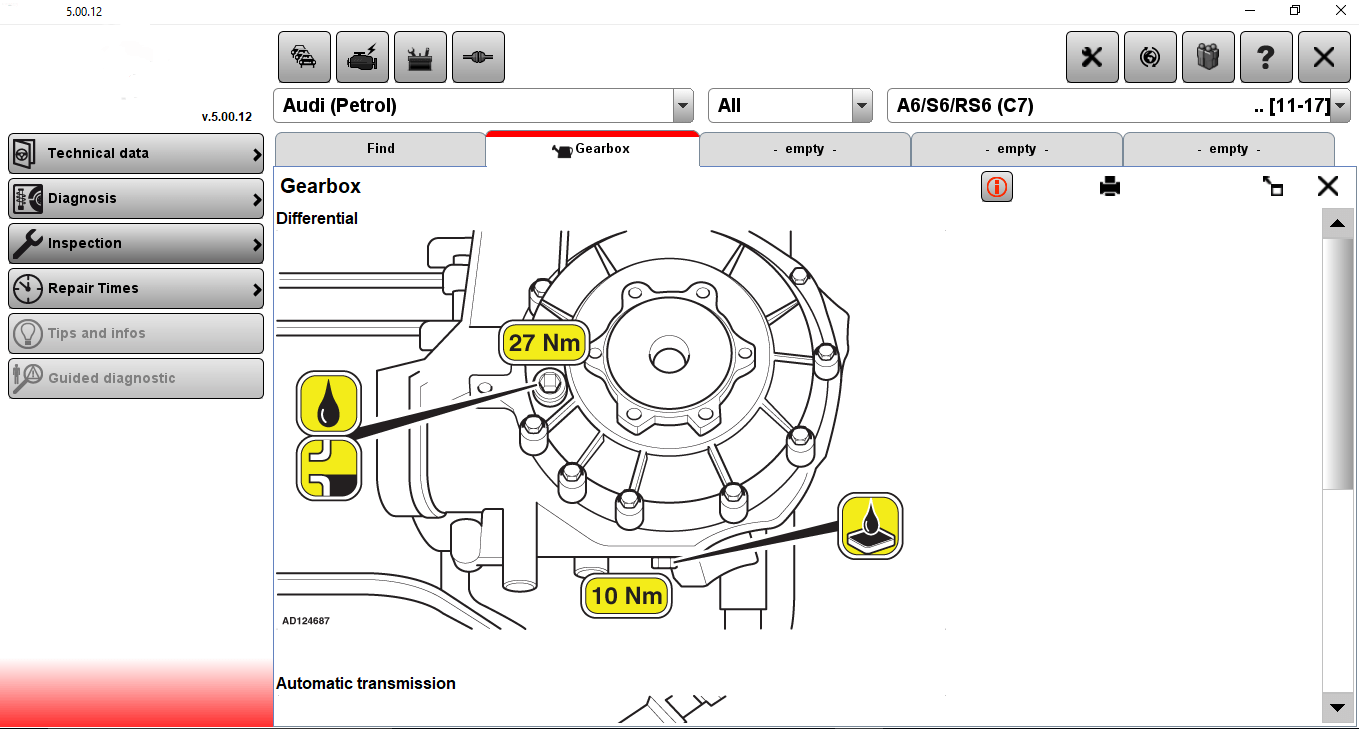Print the Gearbox diagram
Screen dimensions: 1359x729
coord(1108,186)
